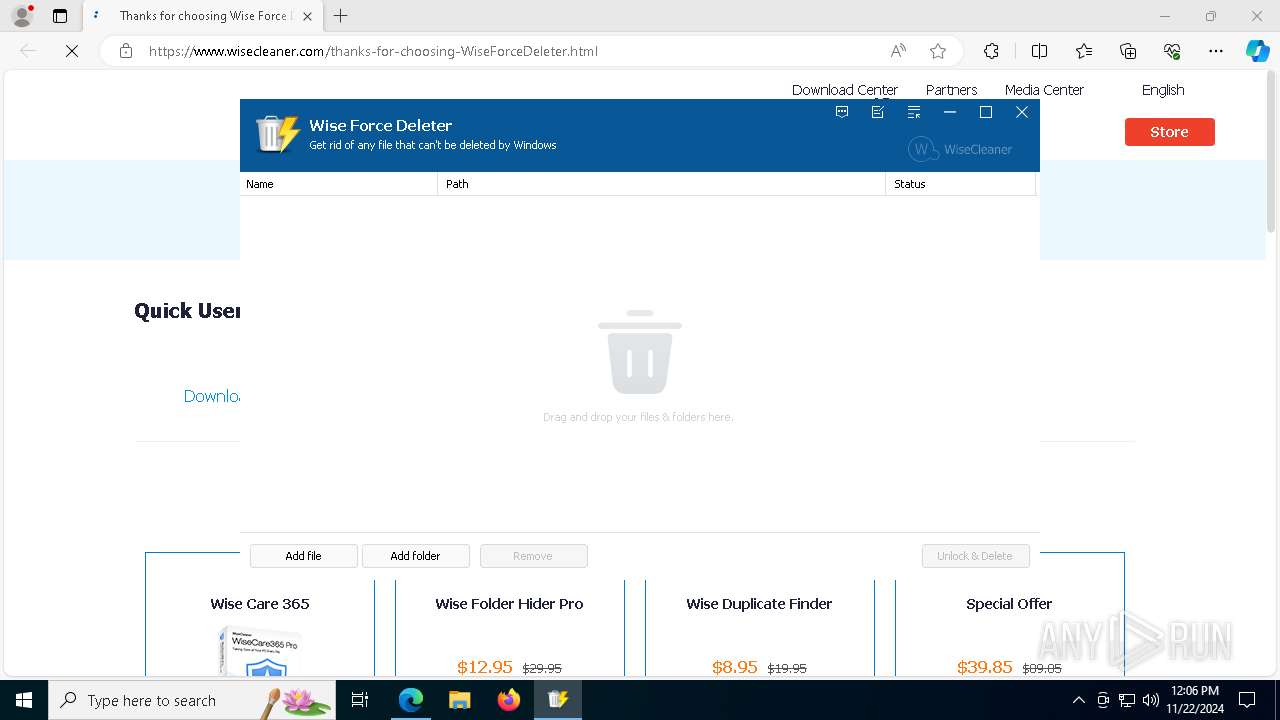Click the Wise Force Deleter trash logo
This screenshot has height=720, width=1280.
coord(278,134)
